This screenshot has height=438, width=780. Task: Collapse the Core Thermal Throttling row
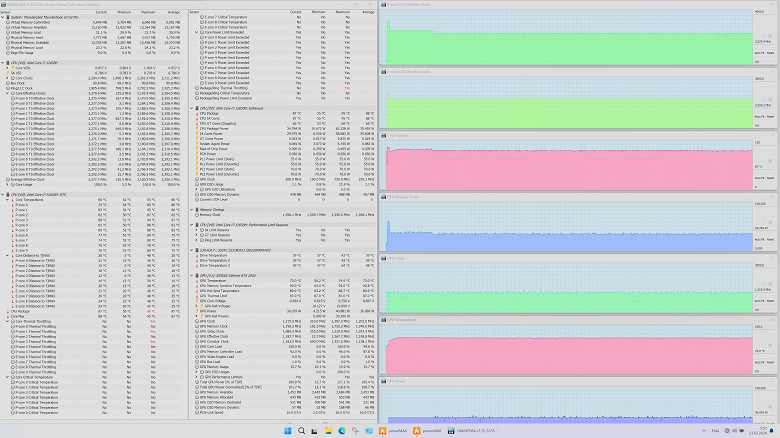point(7,322)
